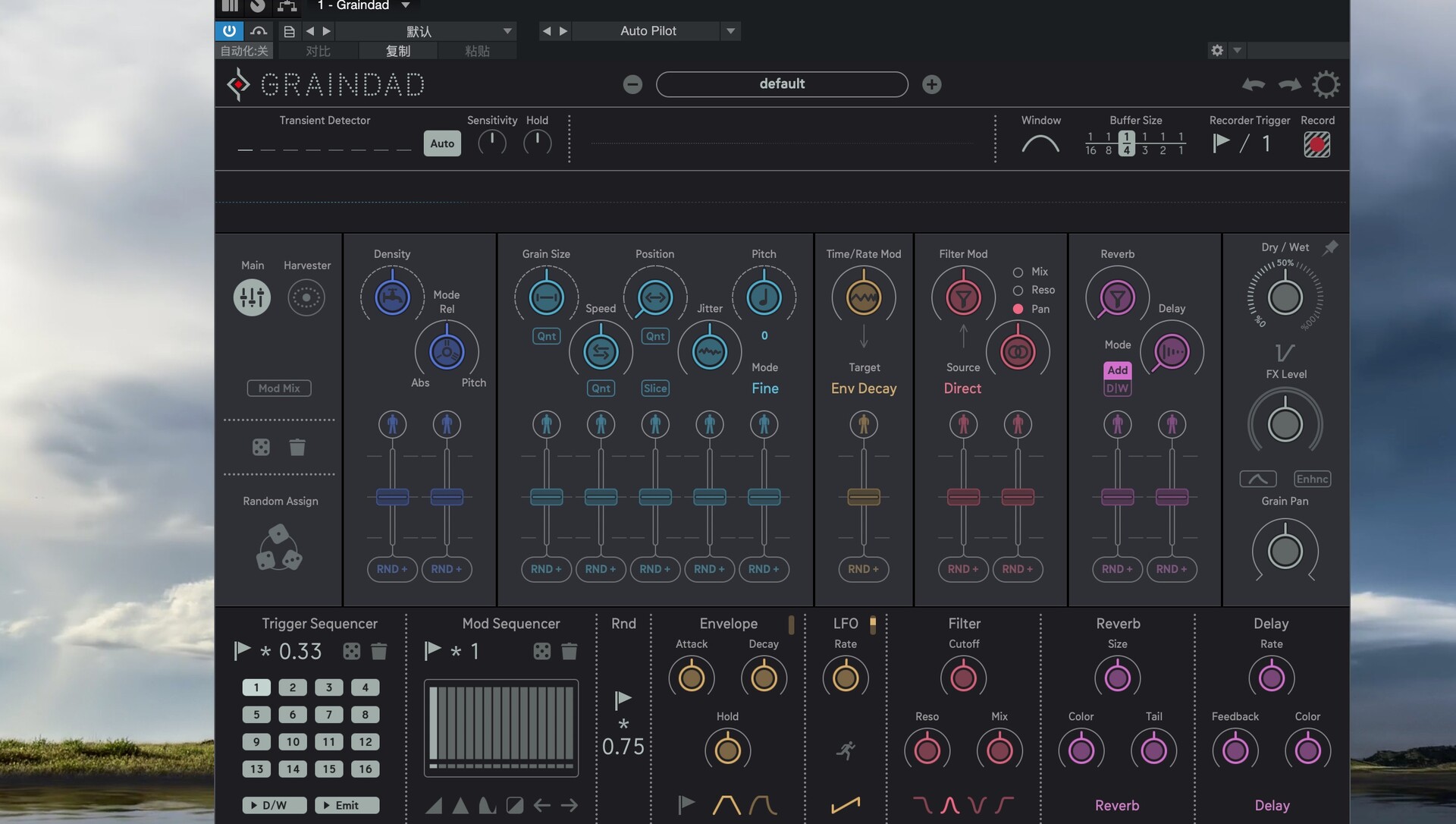Select the Harvester icon
The width and height of the screenshot is (1456, 824).
click(306, 297)
